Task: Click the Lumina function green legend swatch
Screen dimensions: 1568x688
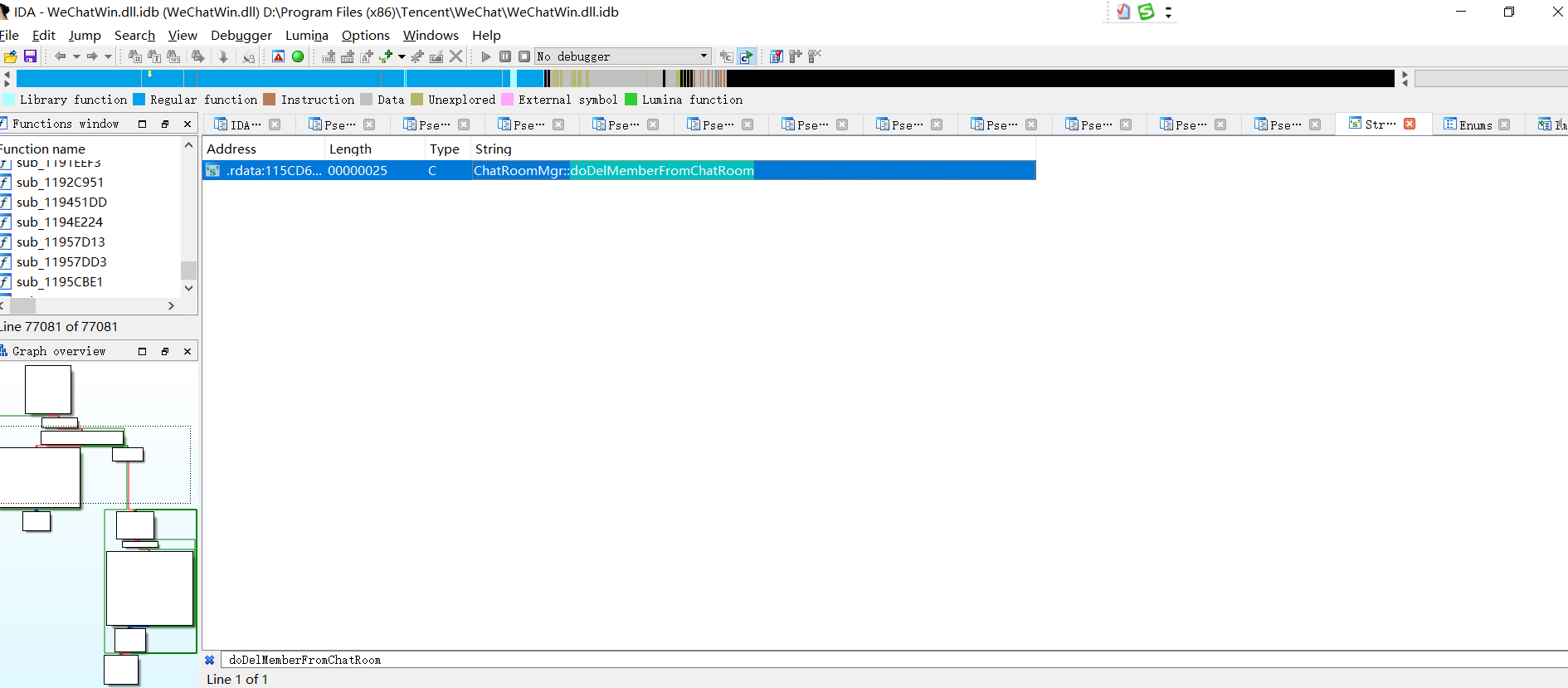Action: [x=631, y=100]
